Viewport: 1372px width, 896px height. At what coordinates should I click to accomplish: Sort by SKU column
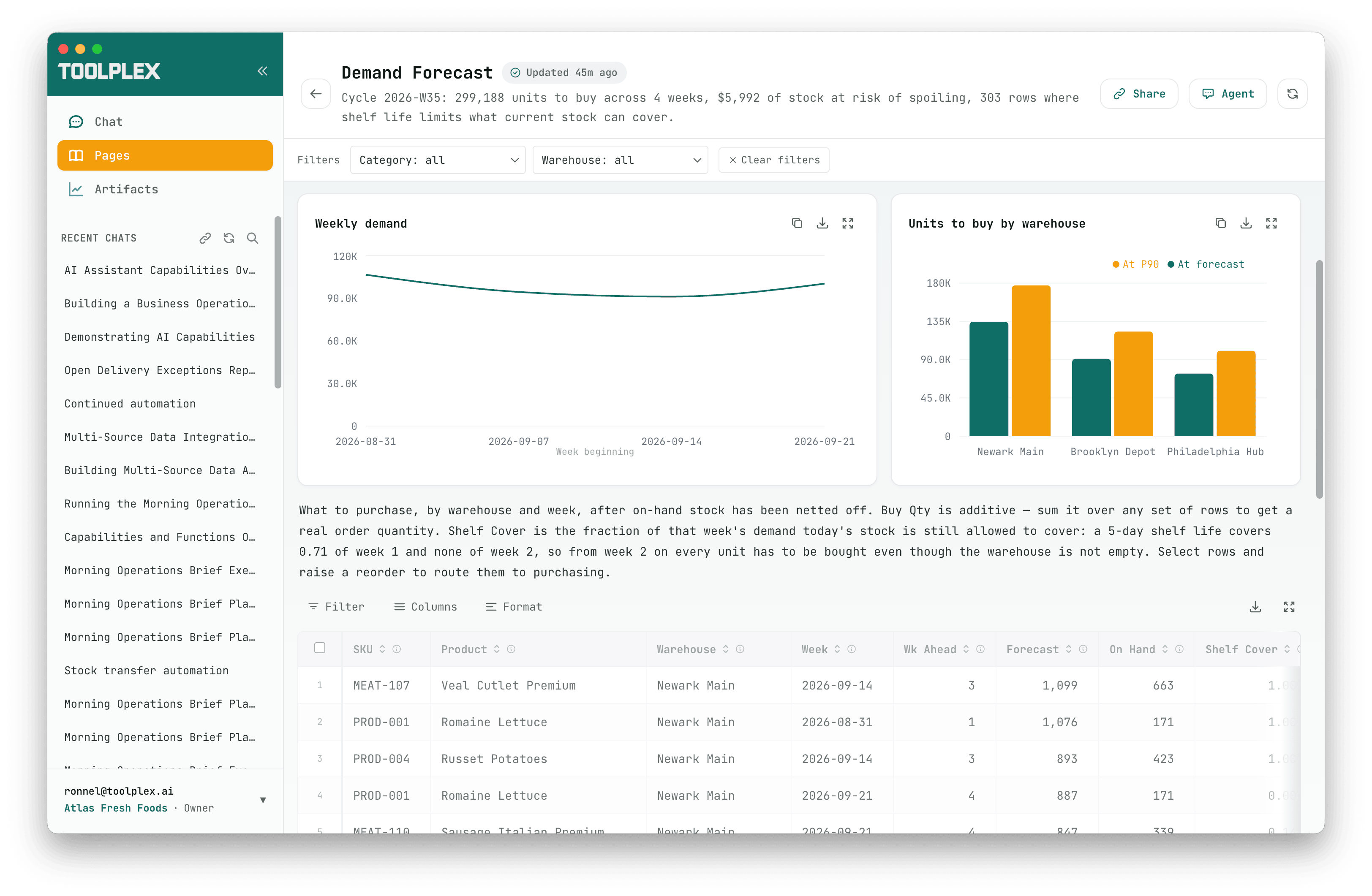pos(382,649)
